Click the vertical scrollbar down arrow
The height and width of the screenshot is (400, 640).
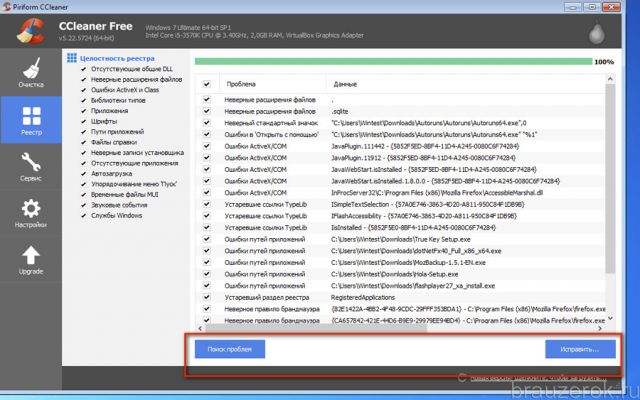pyautogui.click(x=610, y=318)
